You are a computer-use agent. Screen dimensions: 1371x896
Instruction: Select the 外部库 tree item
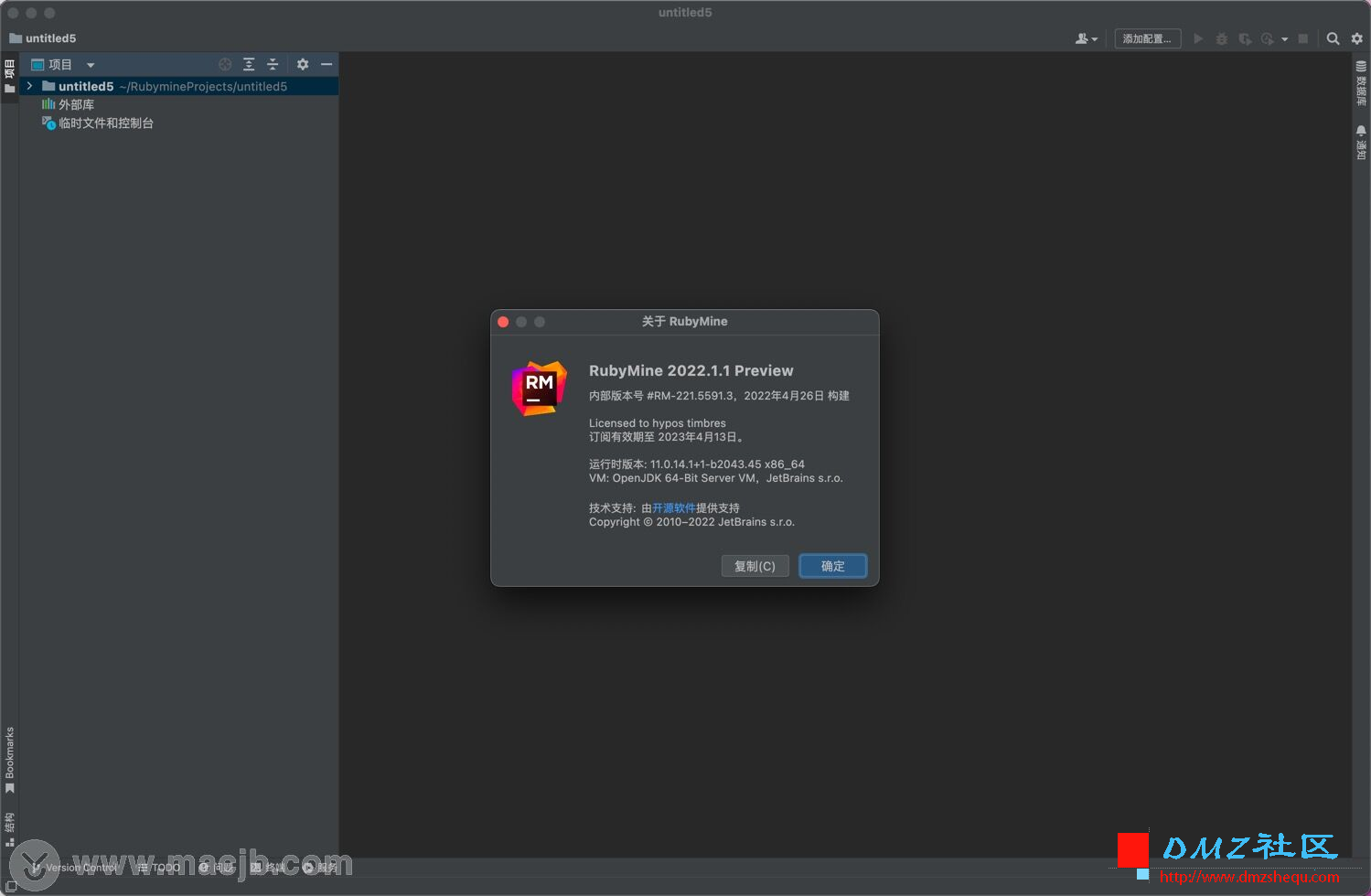[x=68, y=104]
